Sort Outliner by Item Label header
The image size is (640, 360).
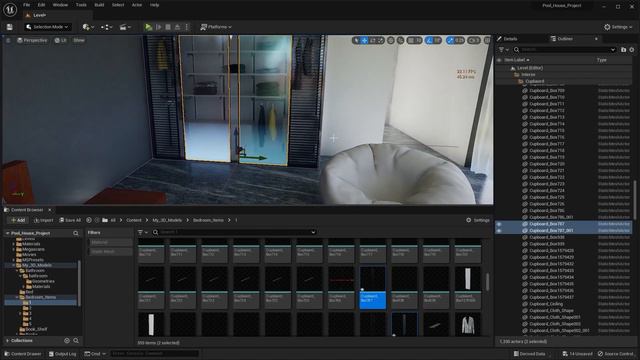click(517, 60)
